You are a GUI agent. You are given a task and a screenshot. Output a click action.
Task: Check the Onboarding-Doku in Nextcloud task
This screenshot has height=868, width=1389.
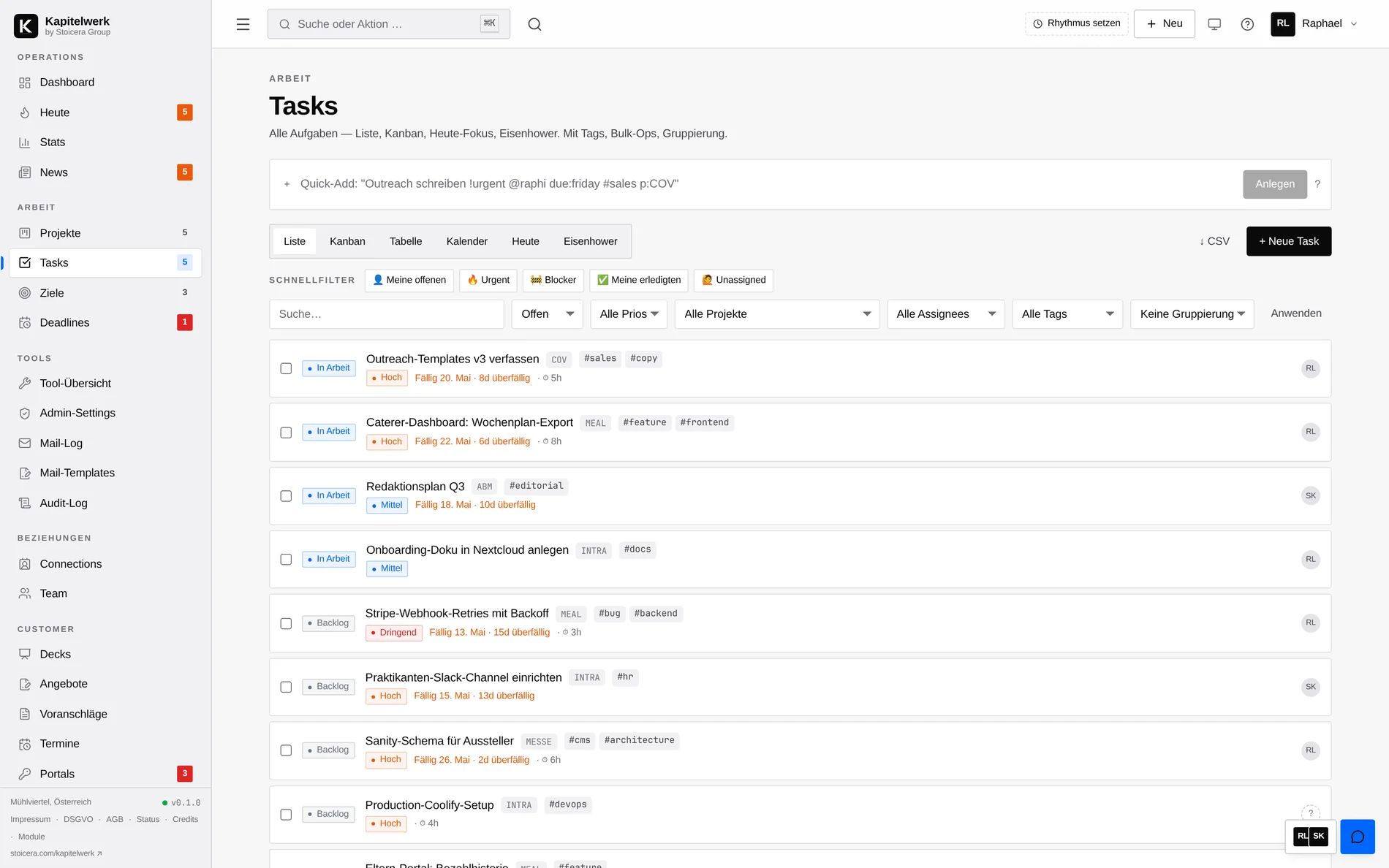(x=286, y=560)
